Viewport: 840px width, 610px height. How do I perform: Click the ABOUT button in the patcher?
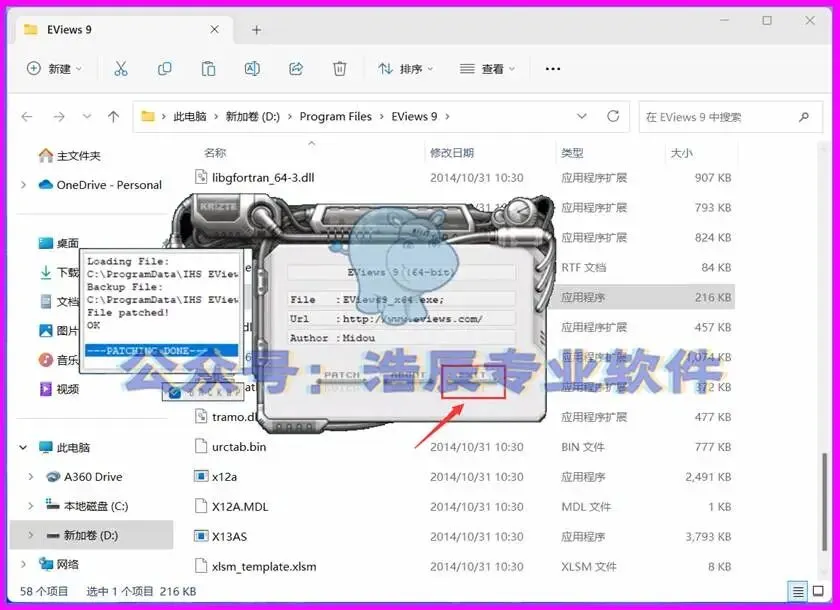point(407,376)
